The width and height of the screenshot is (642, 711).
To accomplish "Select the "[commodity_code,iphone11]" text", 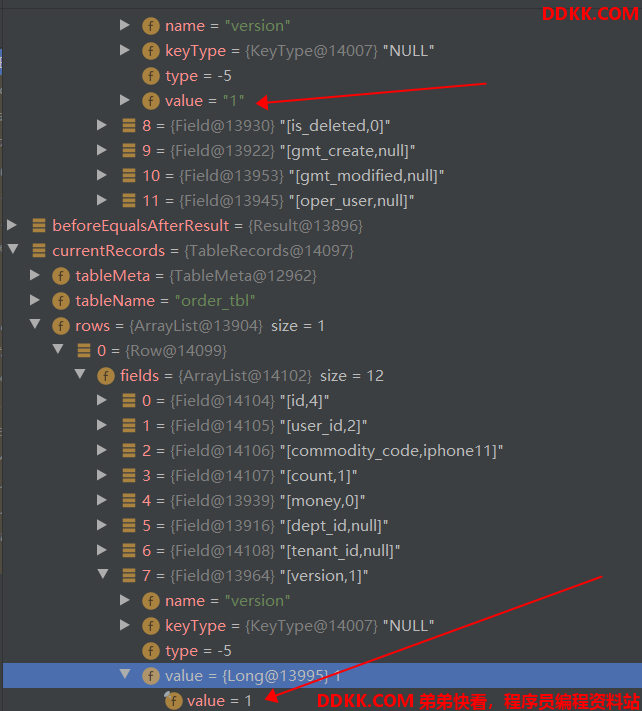I will point(391,451).
